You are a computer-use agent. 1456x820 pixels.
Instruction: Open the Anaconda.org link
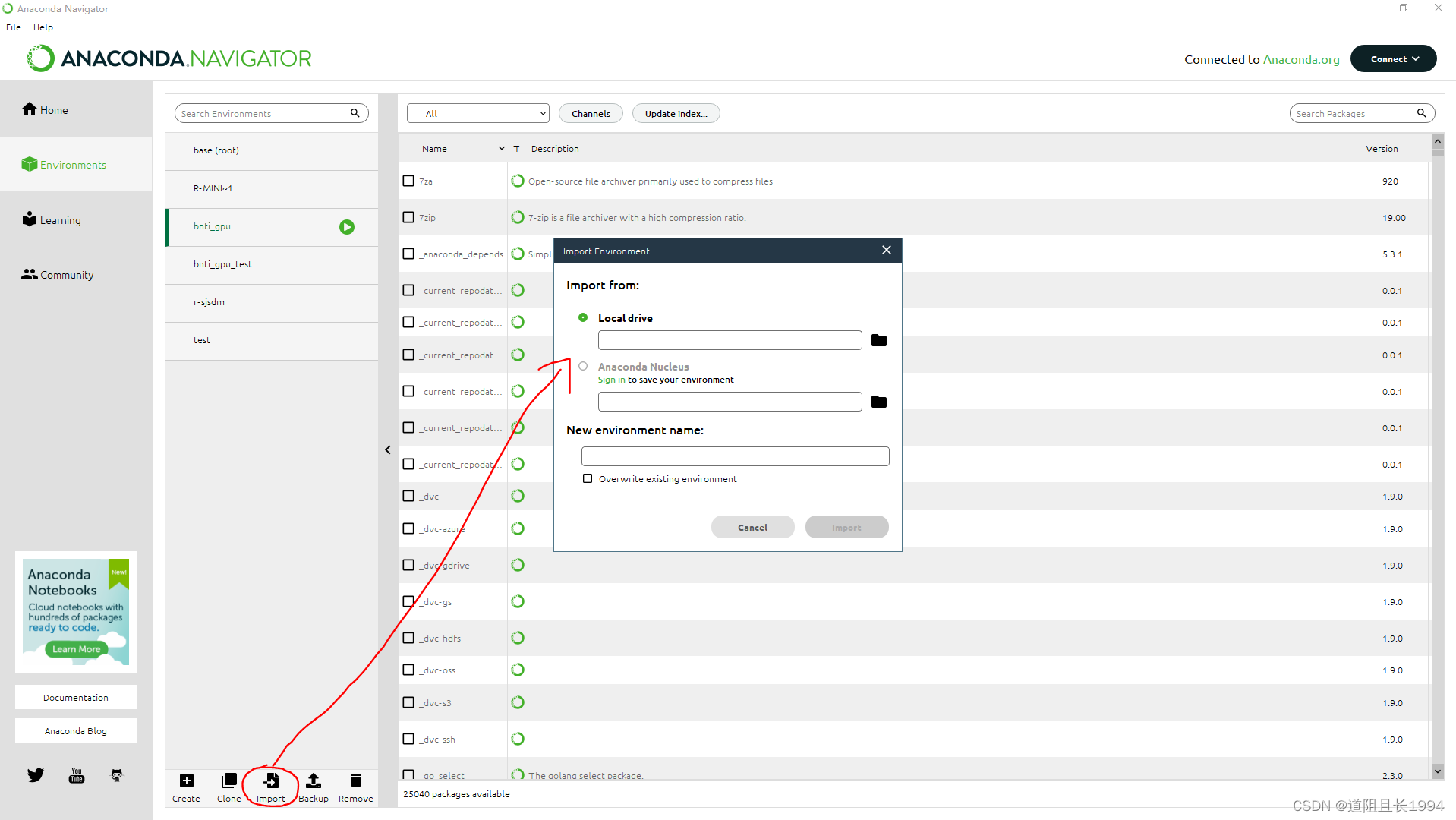coord(1301,59)
